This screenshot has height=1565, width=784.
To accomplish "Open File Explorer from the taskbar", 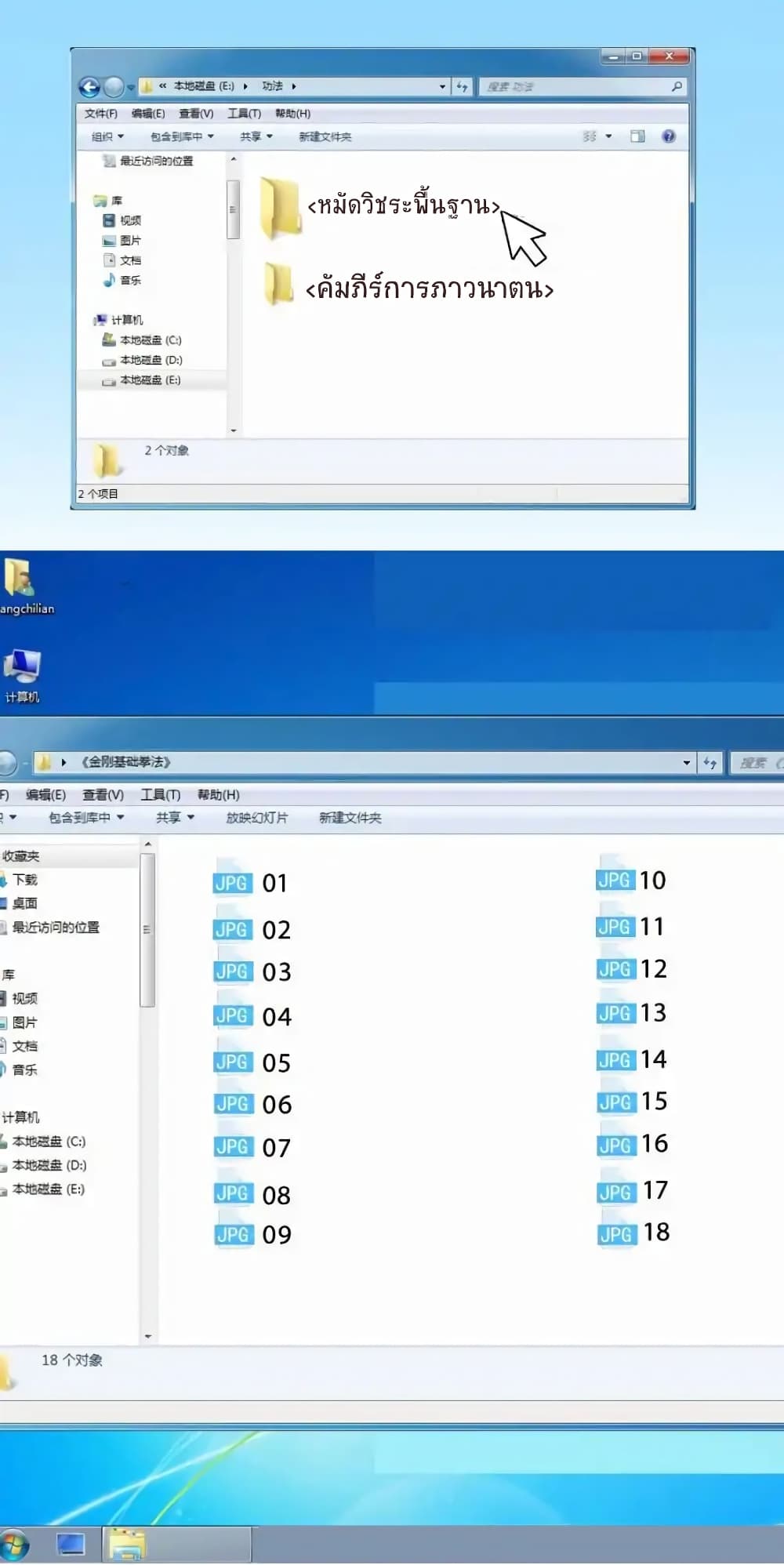I will tap(125, 1545).
